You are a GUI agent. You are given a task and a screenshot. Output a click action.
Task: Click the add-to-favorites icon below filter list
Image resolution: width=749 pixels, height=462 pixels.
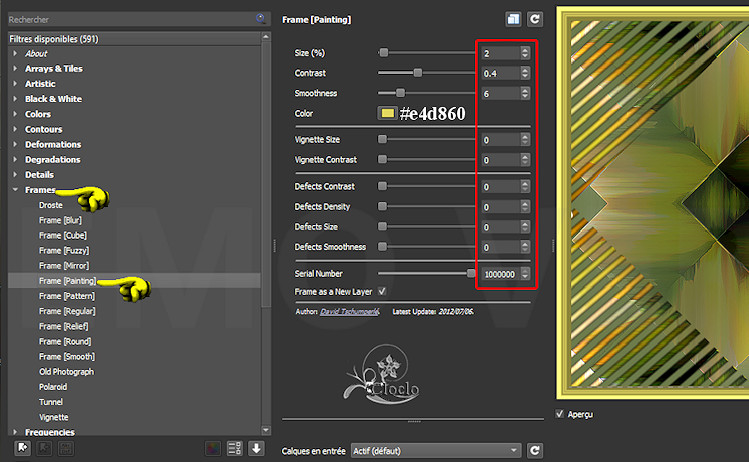click(x=22, y=448)
